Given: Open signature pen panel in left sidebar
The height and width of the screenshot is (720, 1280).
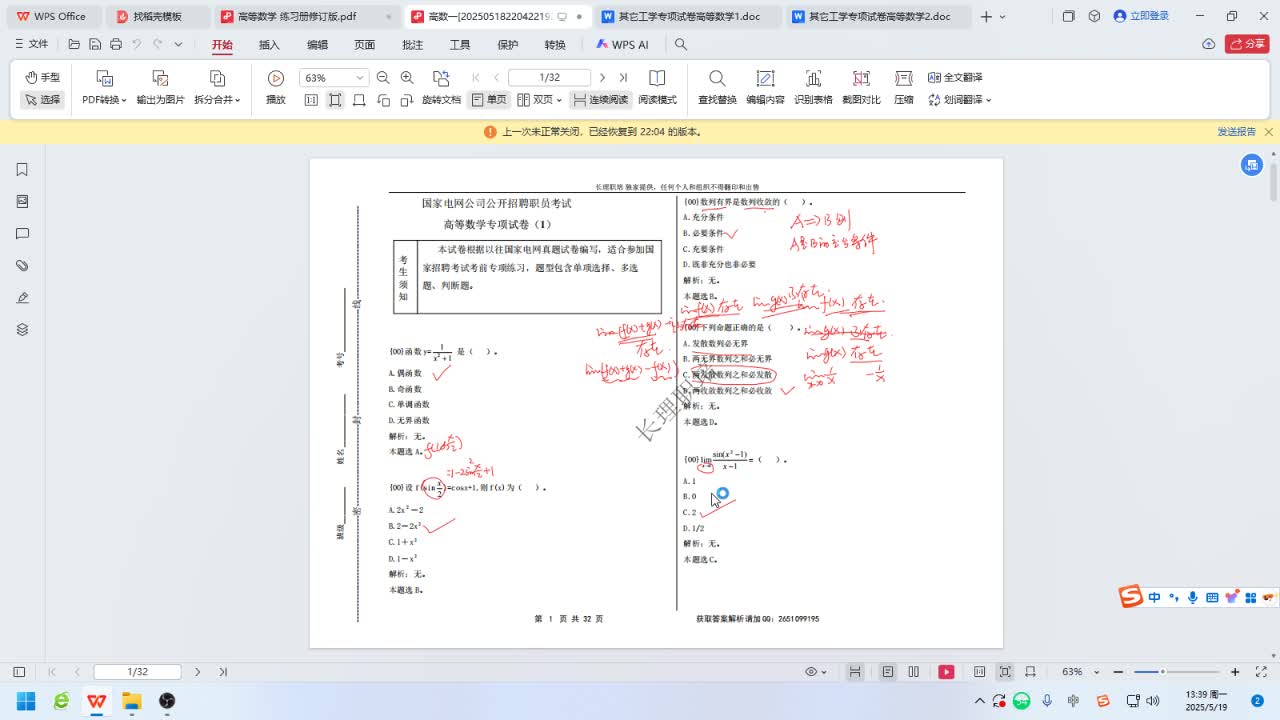Looking at the screenshot, I should pos(22,298).
